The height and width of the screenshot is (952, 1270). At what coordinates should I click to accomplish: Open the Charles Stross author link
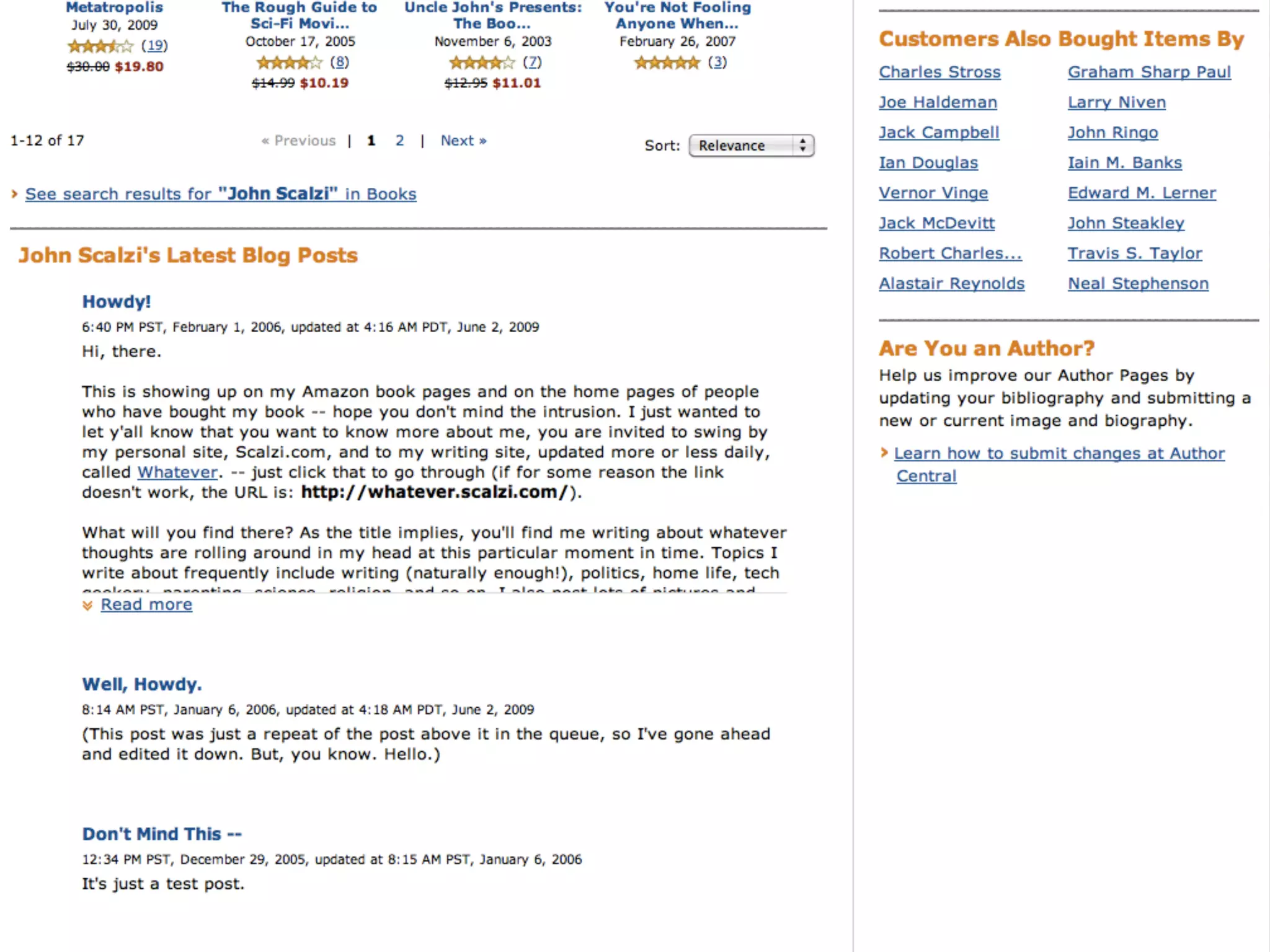[x=939, y=72]
